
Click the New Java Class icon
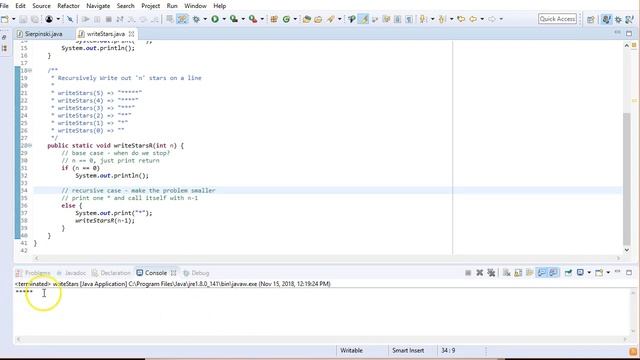coord(286,19)
